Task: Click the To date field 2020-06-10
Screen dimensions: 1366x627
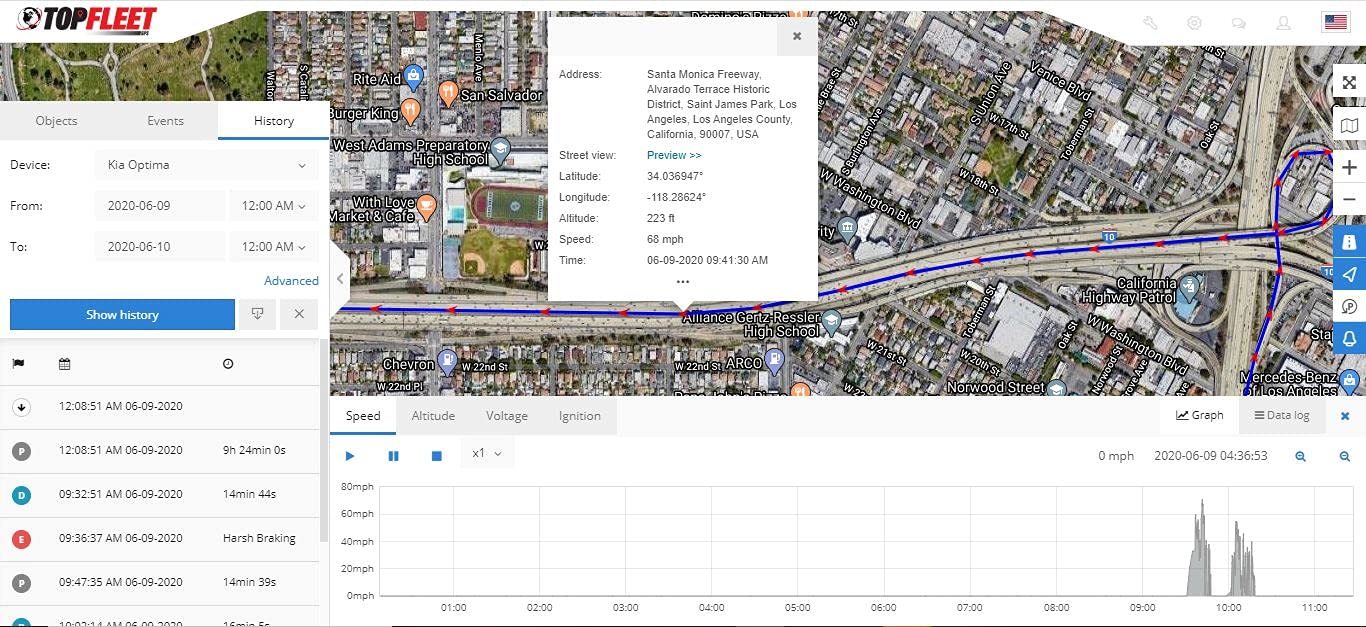Action: (160, 247)
